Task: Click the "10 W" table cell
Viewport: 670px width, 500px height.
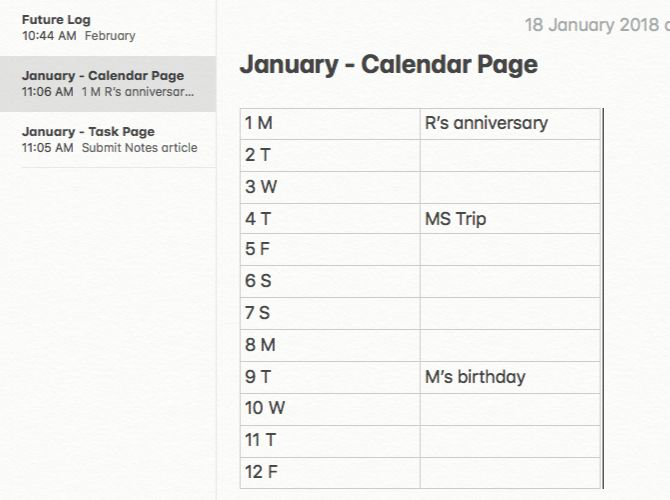Action: [330, 409]
